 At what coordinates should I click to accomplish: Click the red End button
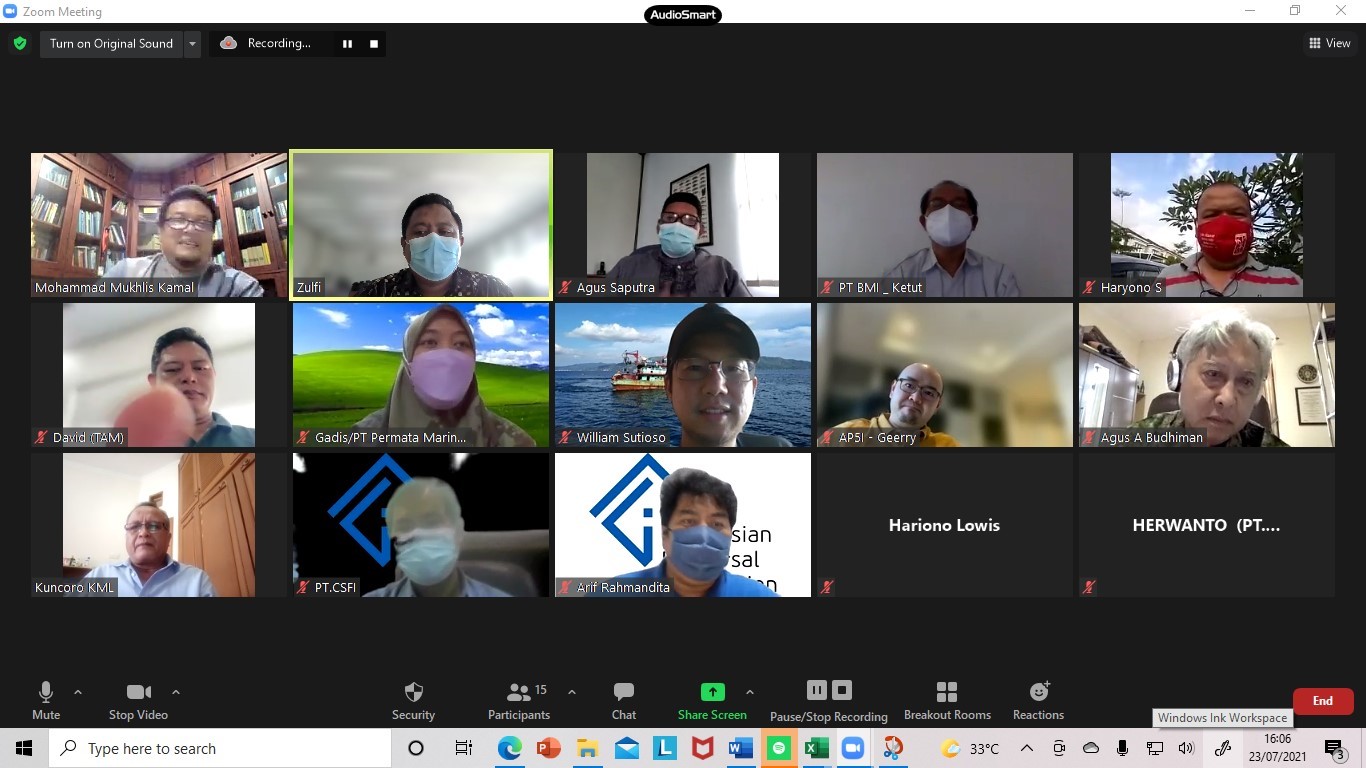pyautogui.click(x=1323, y=701)
